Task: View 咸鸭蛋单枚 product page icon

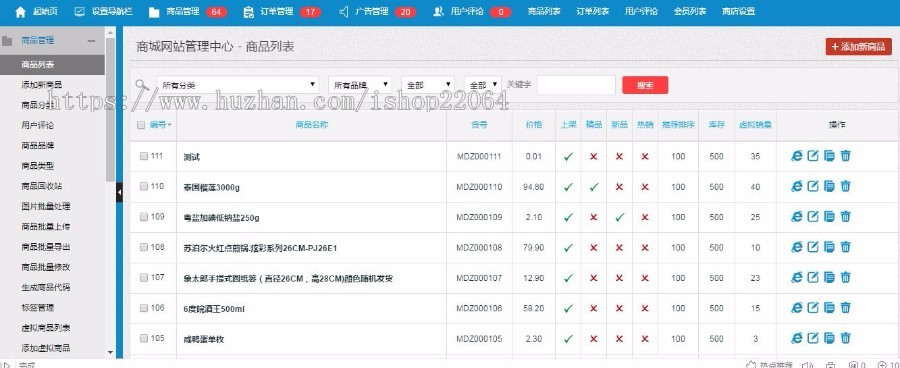Action: (x=797, y=338)
